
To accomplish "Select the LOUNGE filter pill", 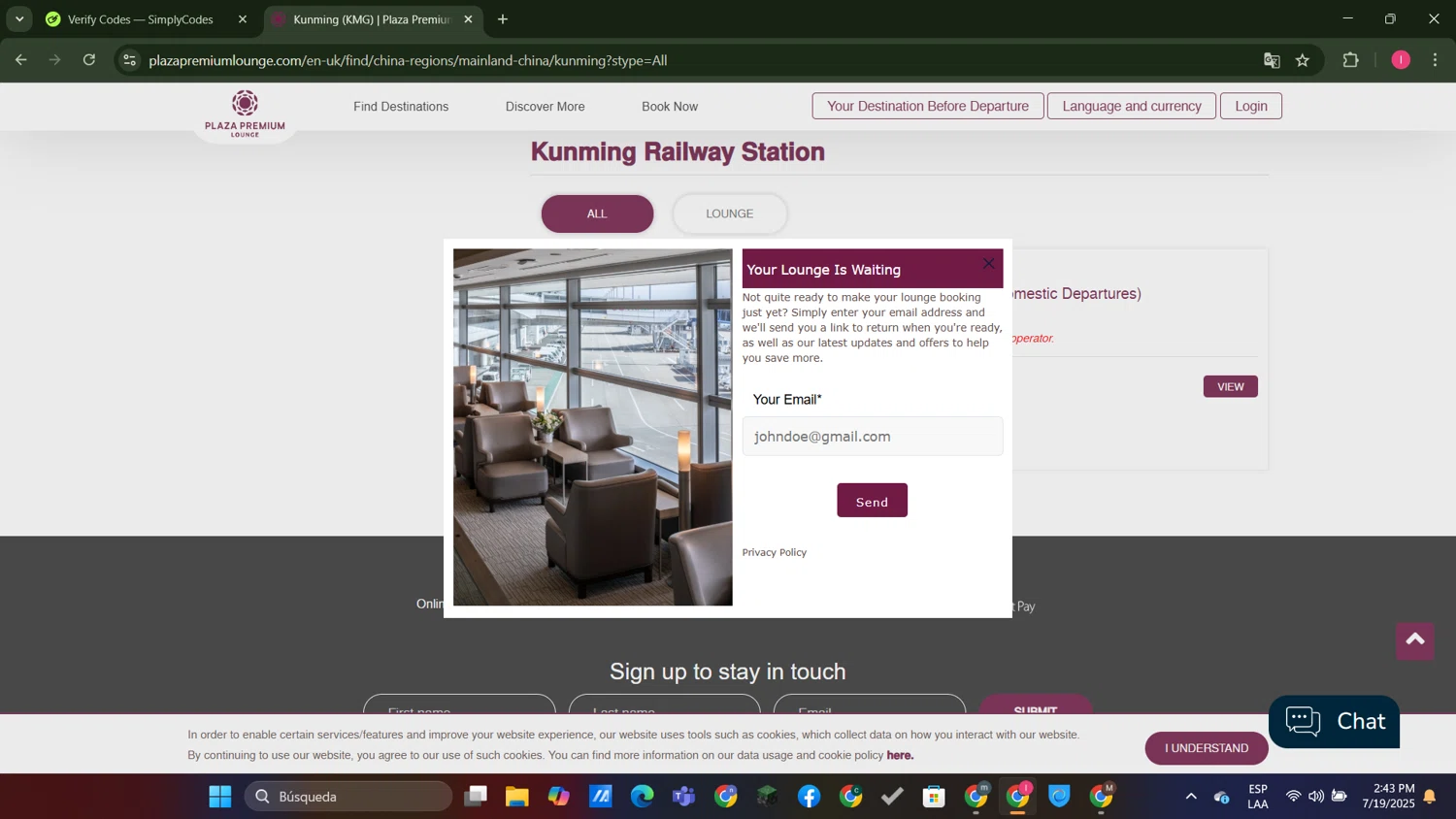I will click(730, 213).
